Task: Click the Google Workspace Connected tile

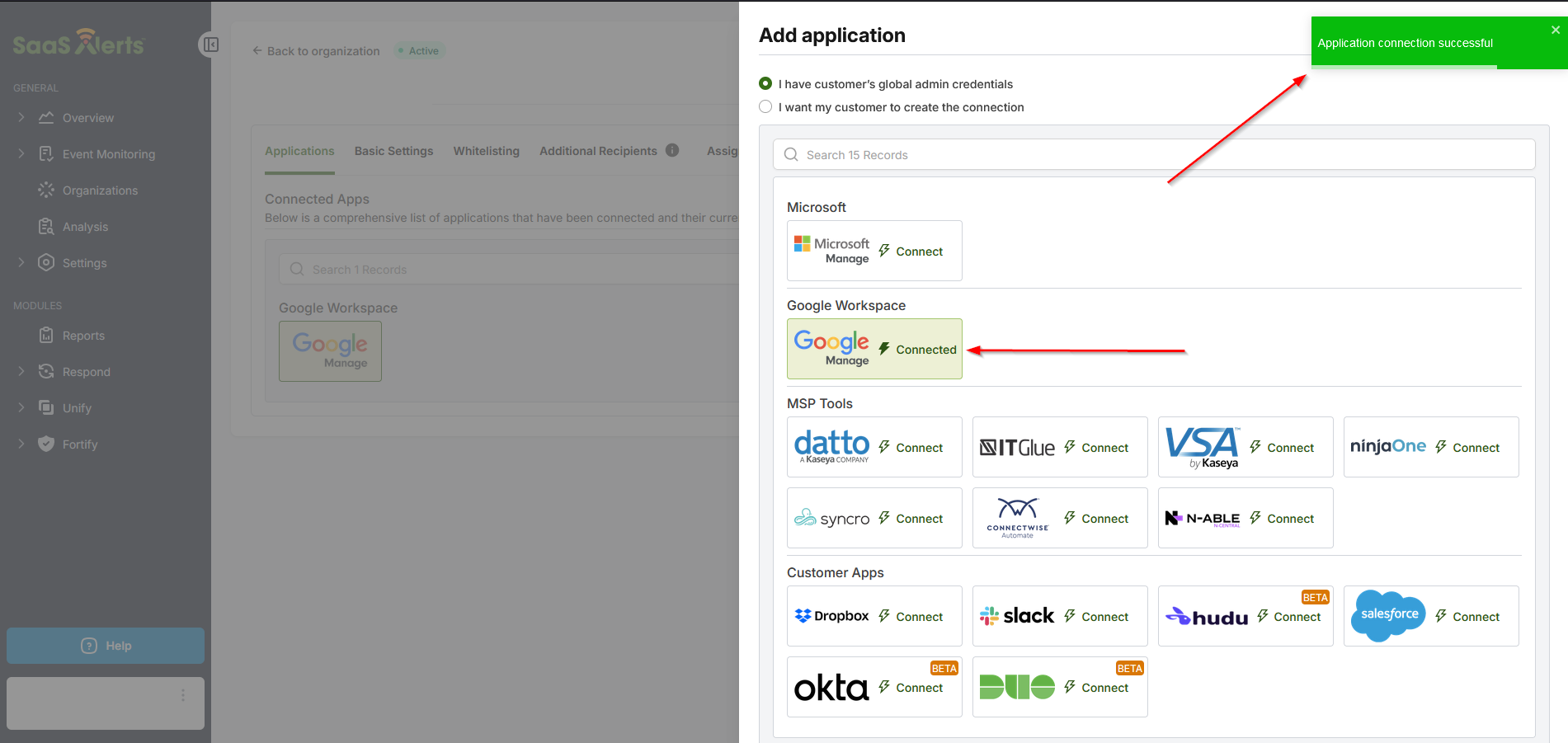Action: click(x=873, y=349)
